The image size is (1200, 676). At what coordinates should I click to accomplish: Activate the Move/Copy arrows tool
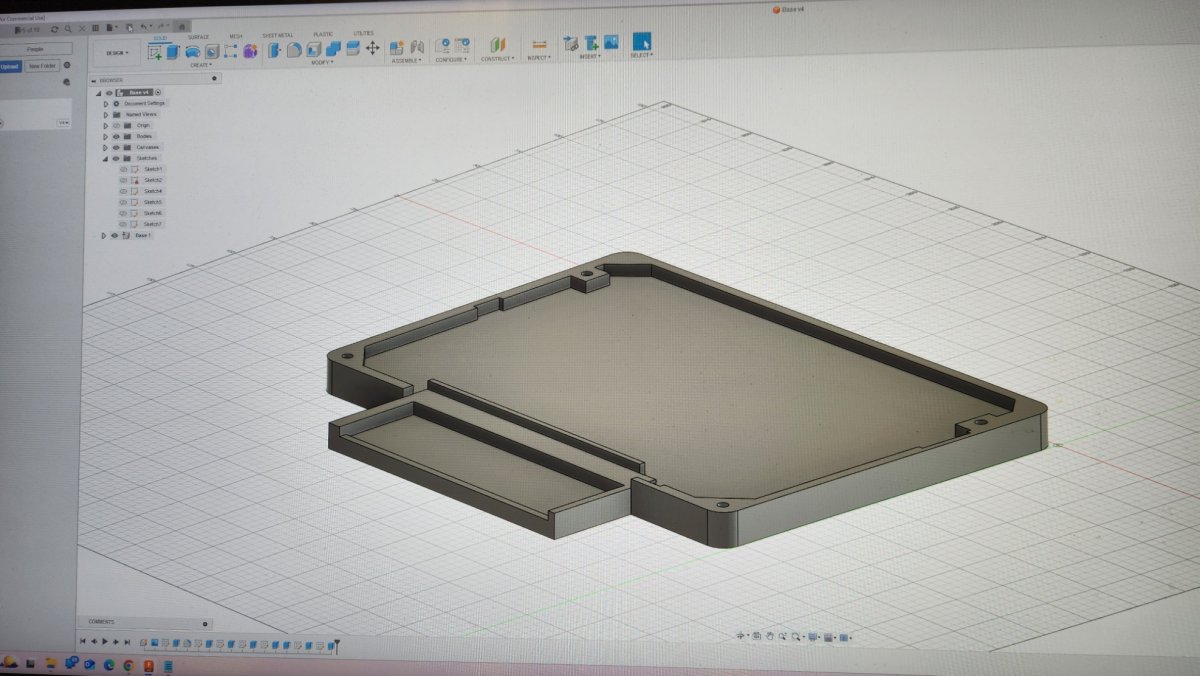[373, 48]
